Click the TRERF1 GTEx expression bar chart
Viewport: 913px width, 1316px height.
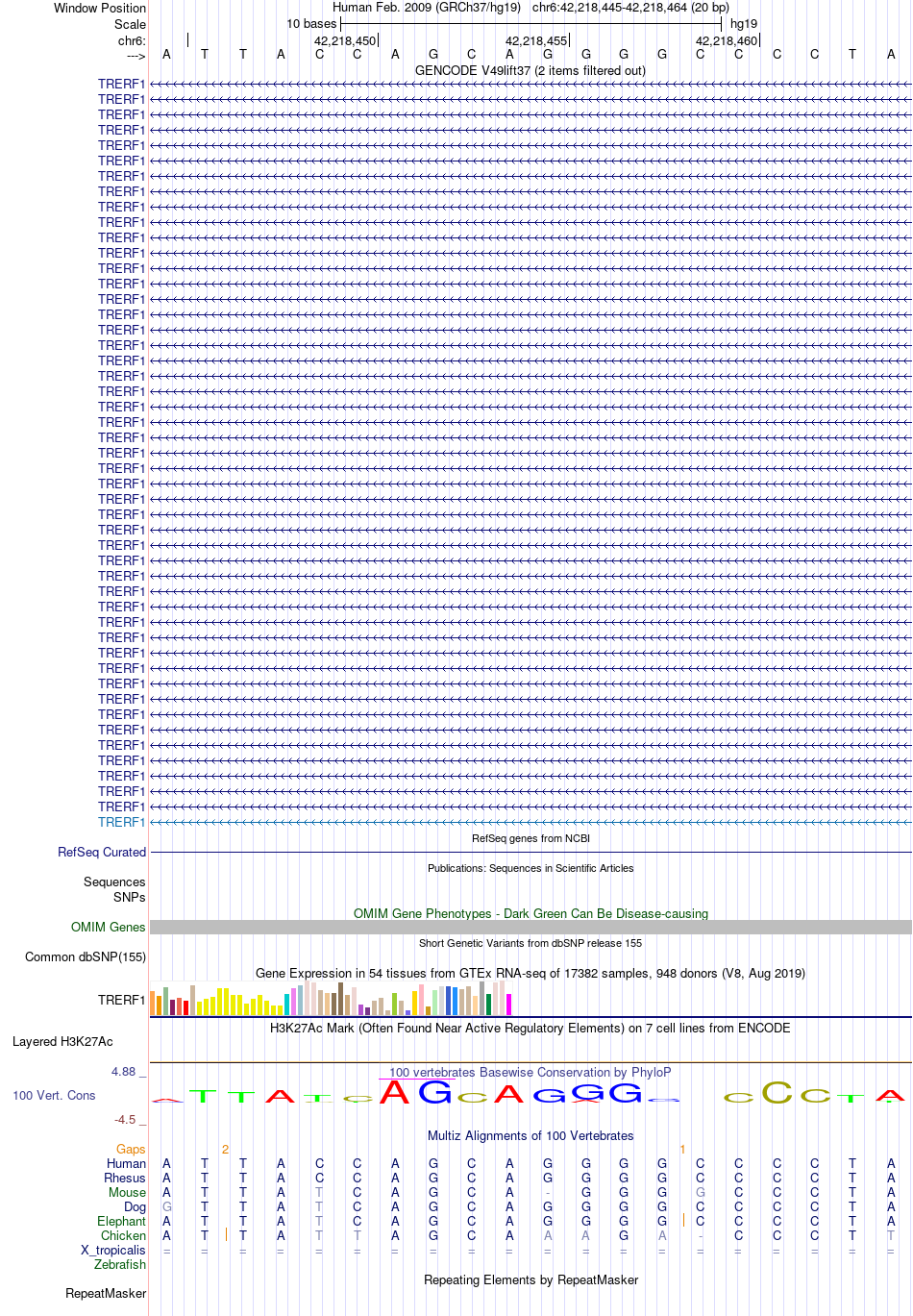(x=331, y=999)
